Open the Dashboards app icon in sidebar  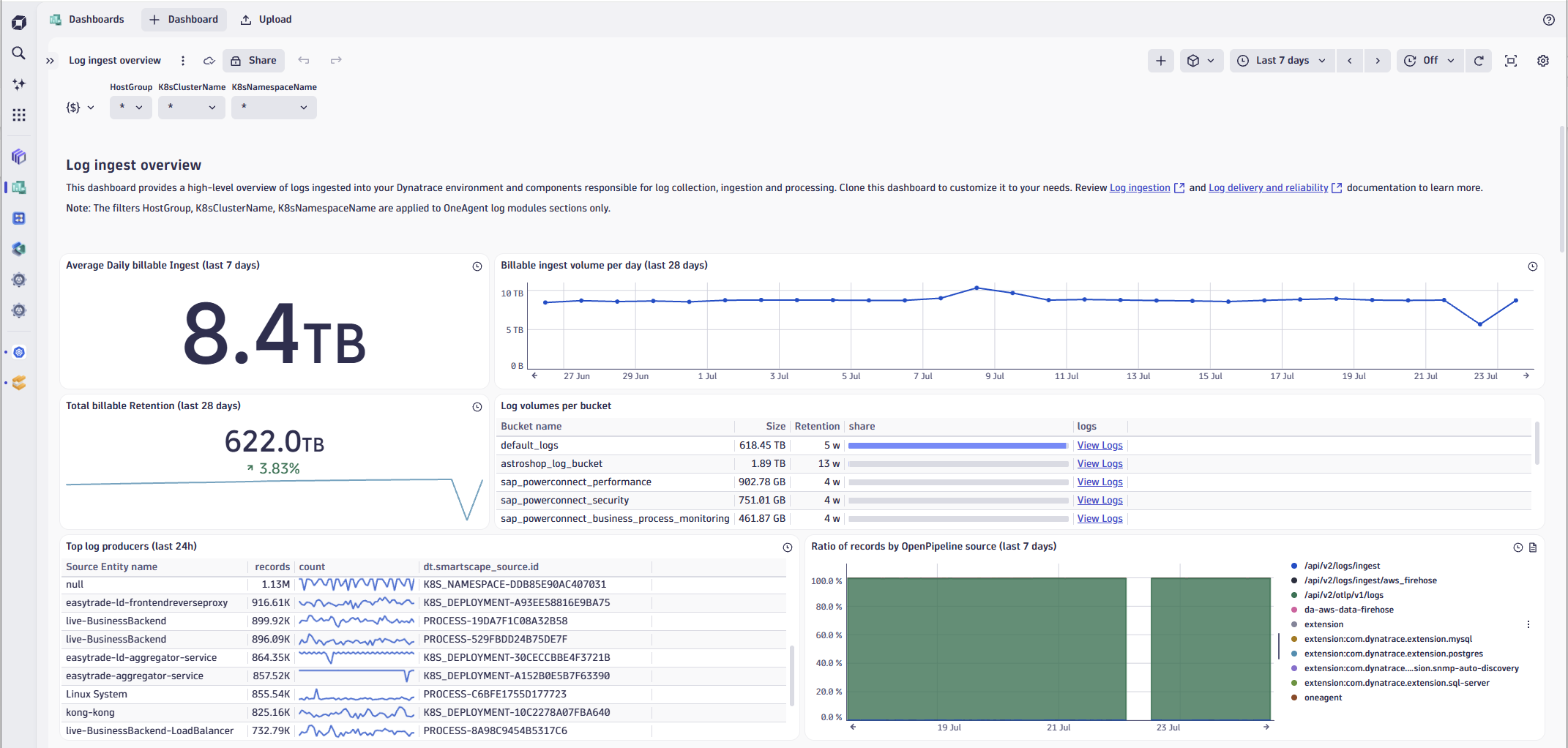point(19,187)
